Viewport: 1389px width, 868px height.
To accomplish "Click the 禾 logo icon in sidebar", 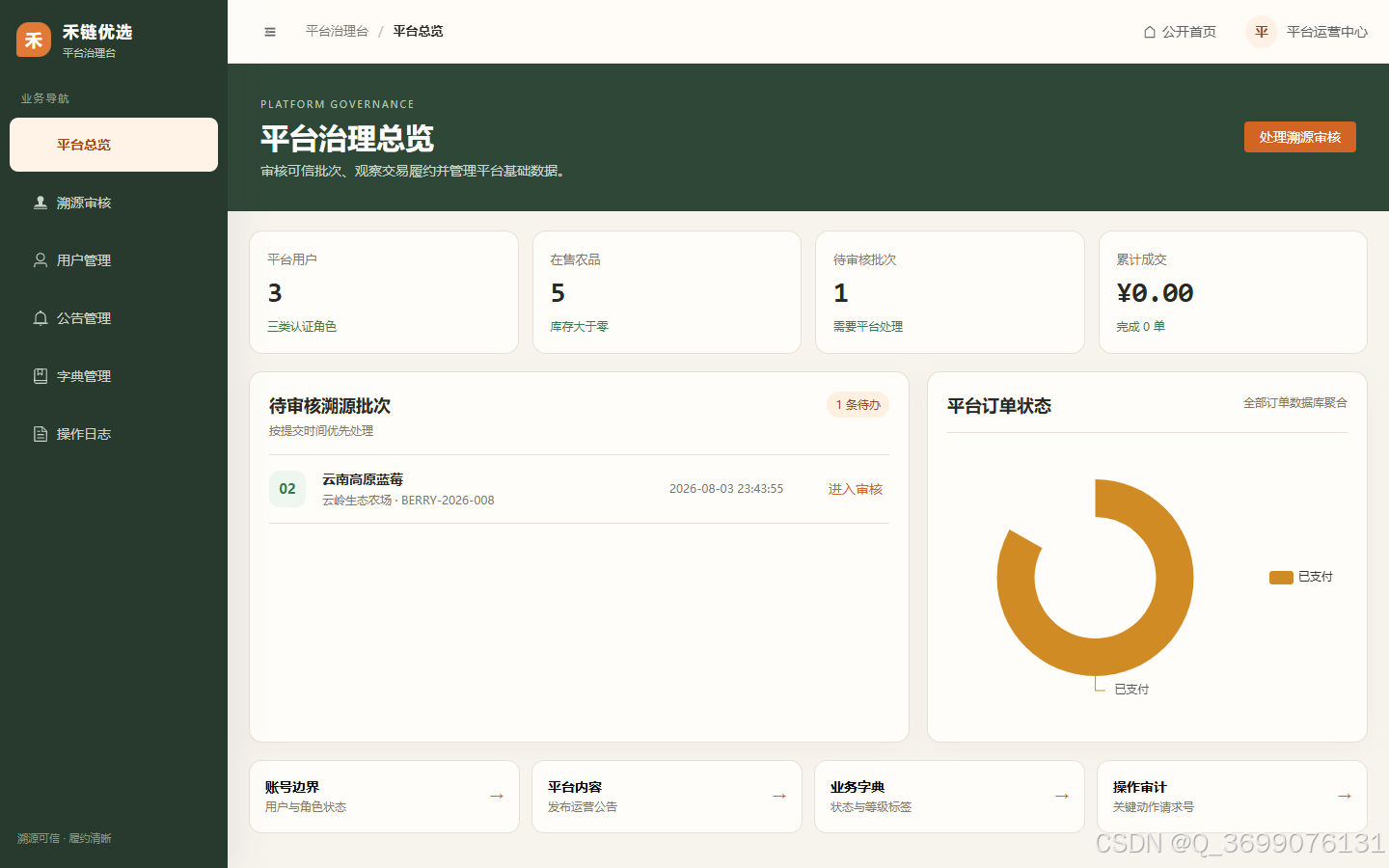I will 34,40.
